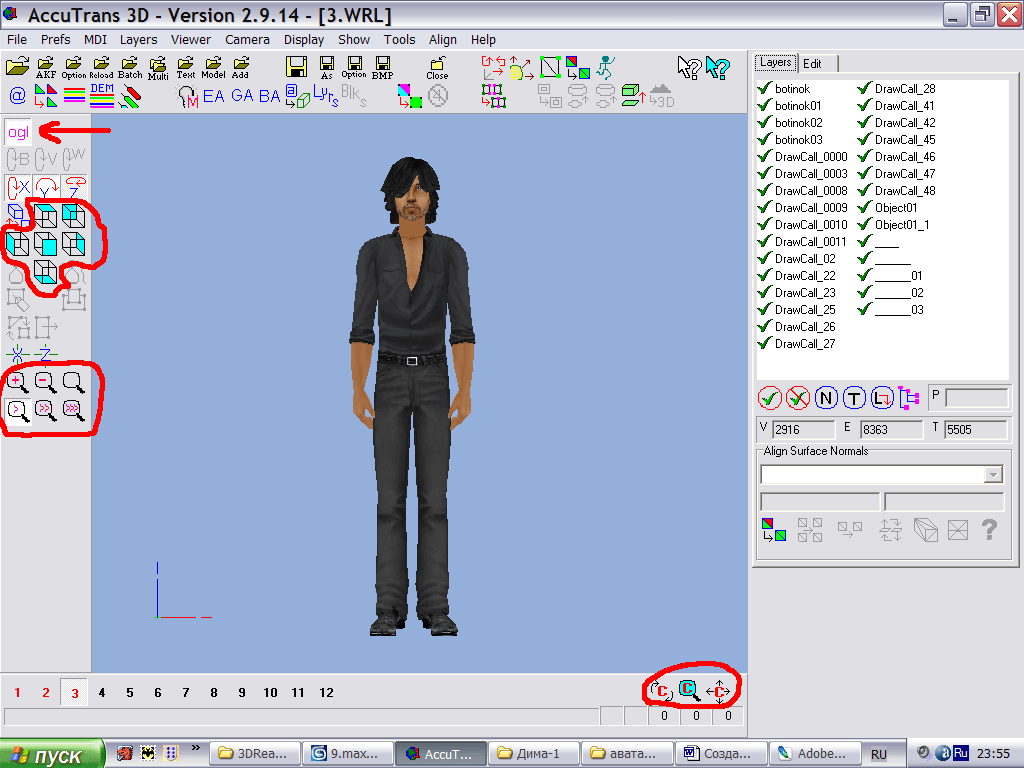
Task: Click the Save As icon
Action: 327,68
